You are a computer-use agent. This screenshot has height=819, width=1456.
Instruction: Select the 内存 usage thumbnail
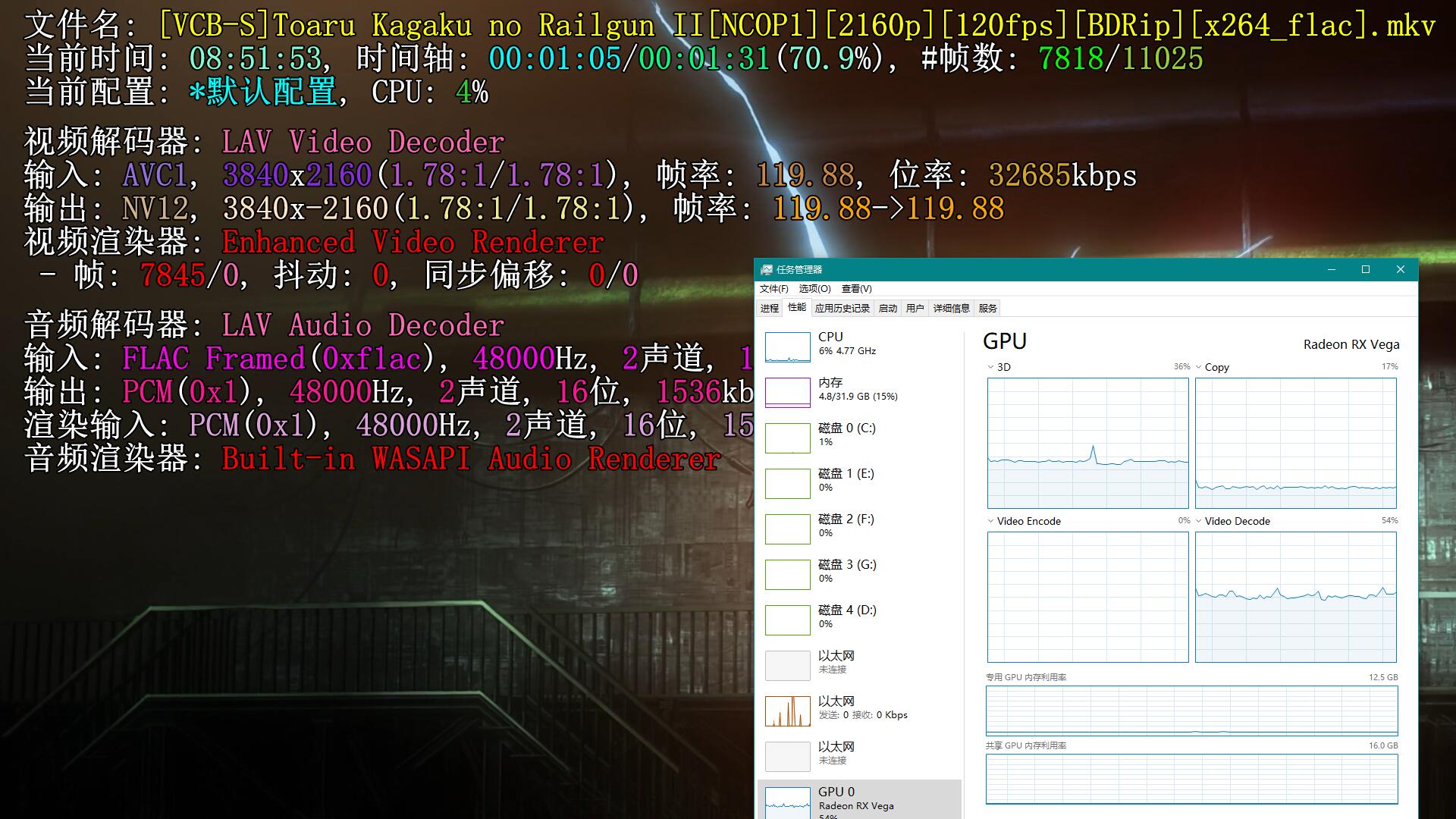click(788, 392)
